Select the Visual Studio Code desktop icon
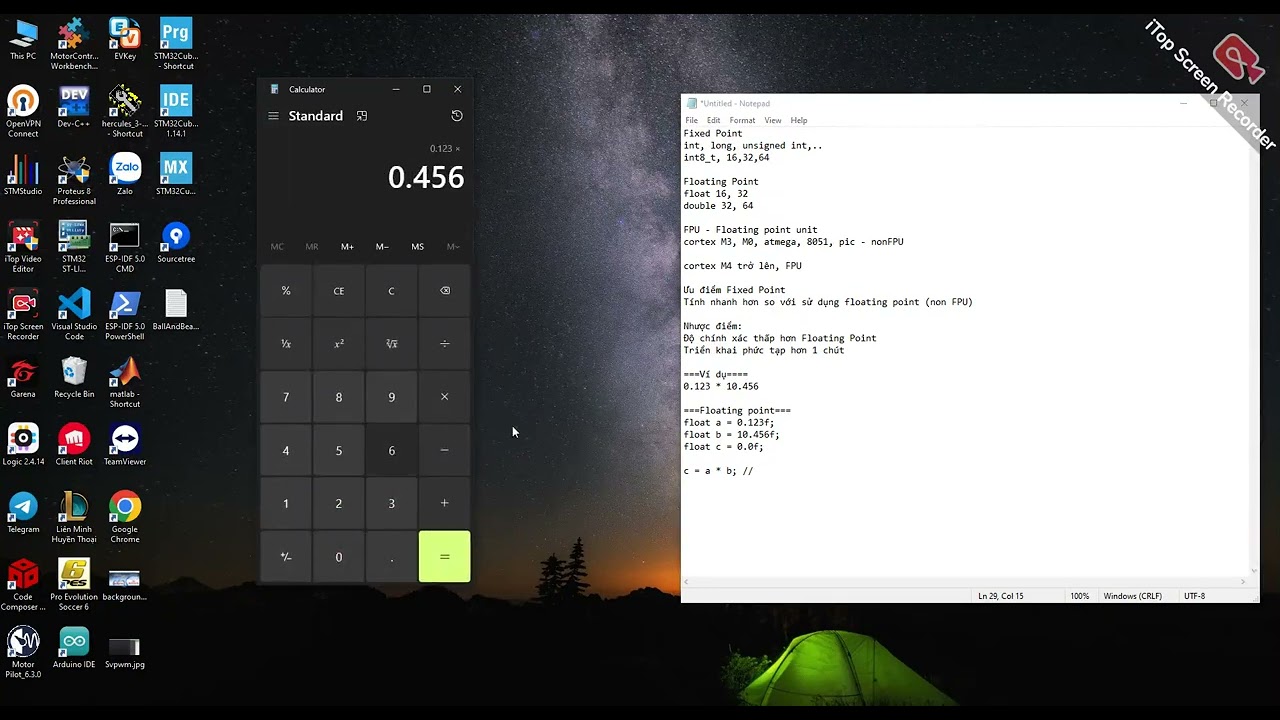Image resolution: width=1280 pixels, height=720 pixels. tap(74, 312)
